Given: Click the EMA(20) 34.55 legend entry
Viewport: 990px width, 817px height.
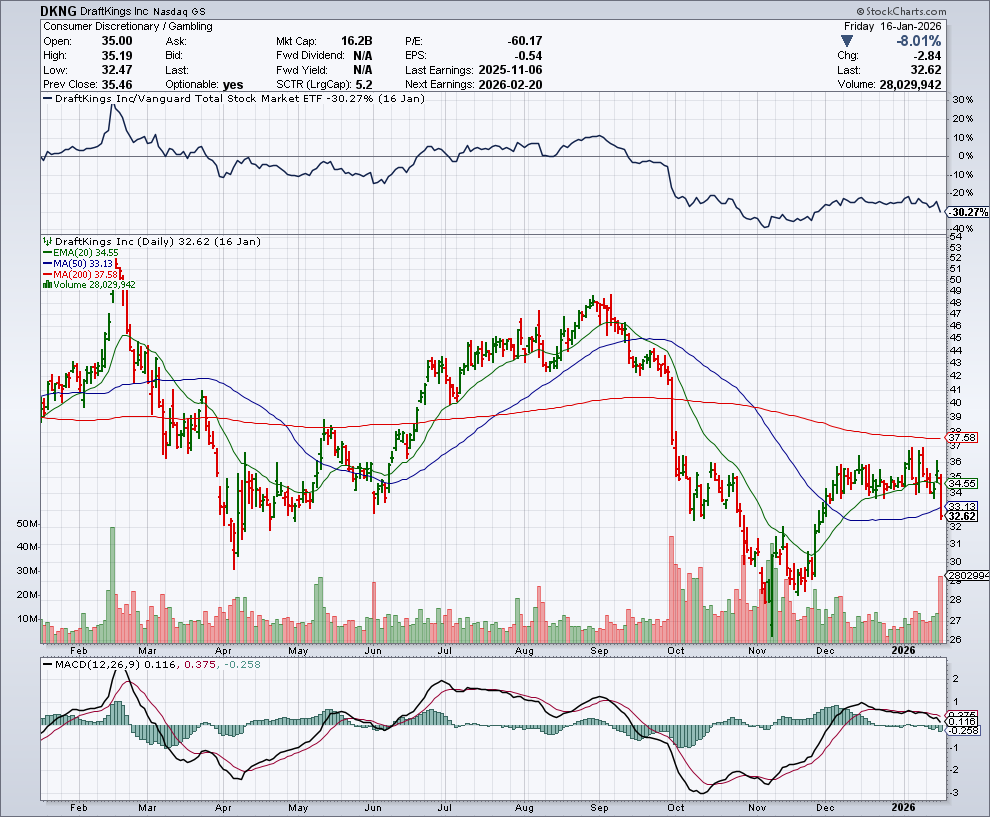Looking at the screenshot, I should 81,253.
